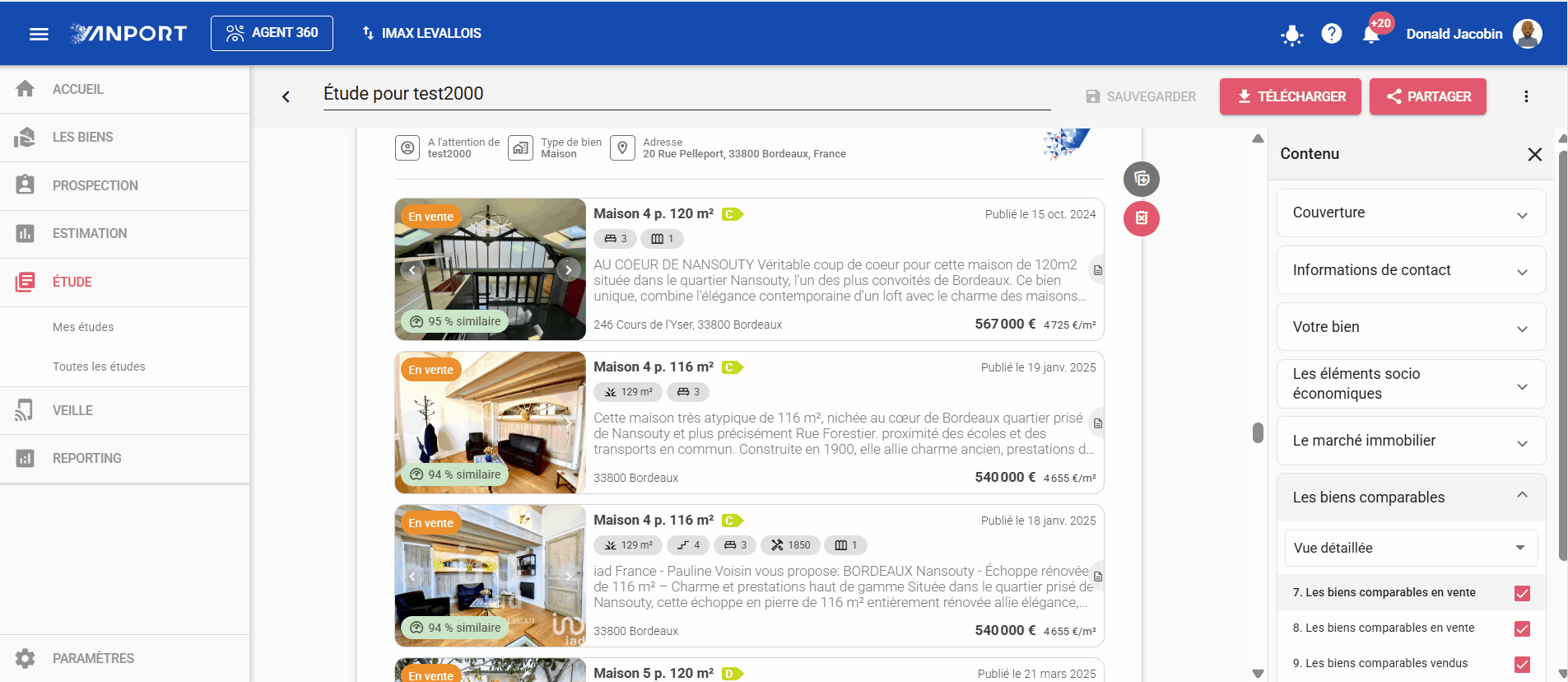Click the red delete-section round icon
Viewport: 1568px width, 682px height.
1142,218
